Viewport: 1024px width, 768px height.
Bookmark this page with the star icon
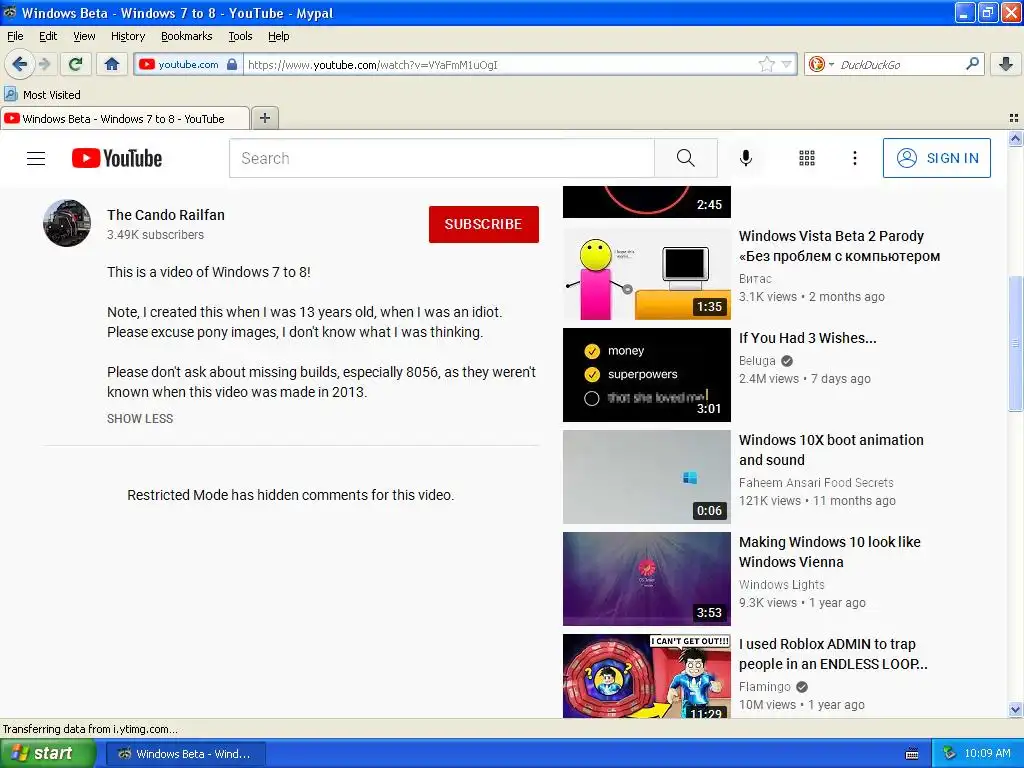click(767, 64)
